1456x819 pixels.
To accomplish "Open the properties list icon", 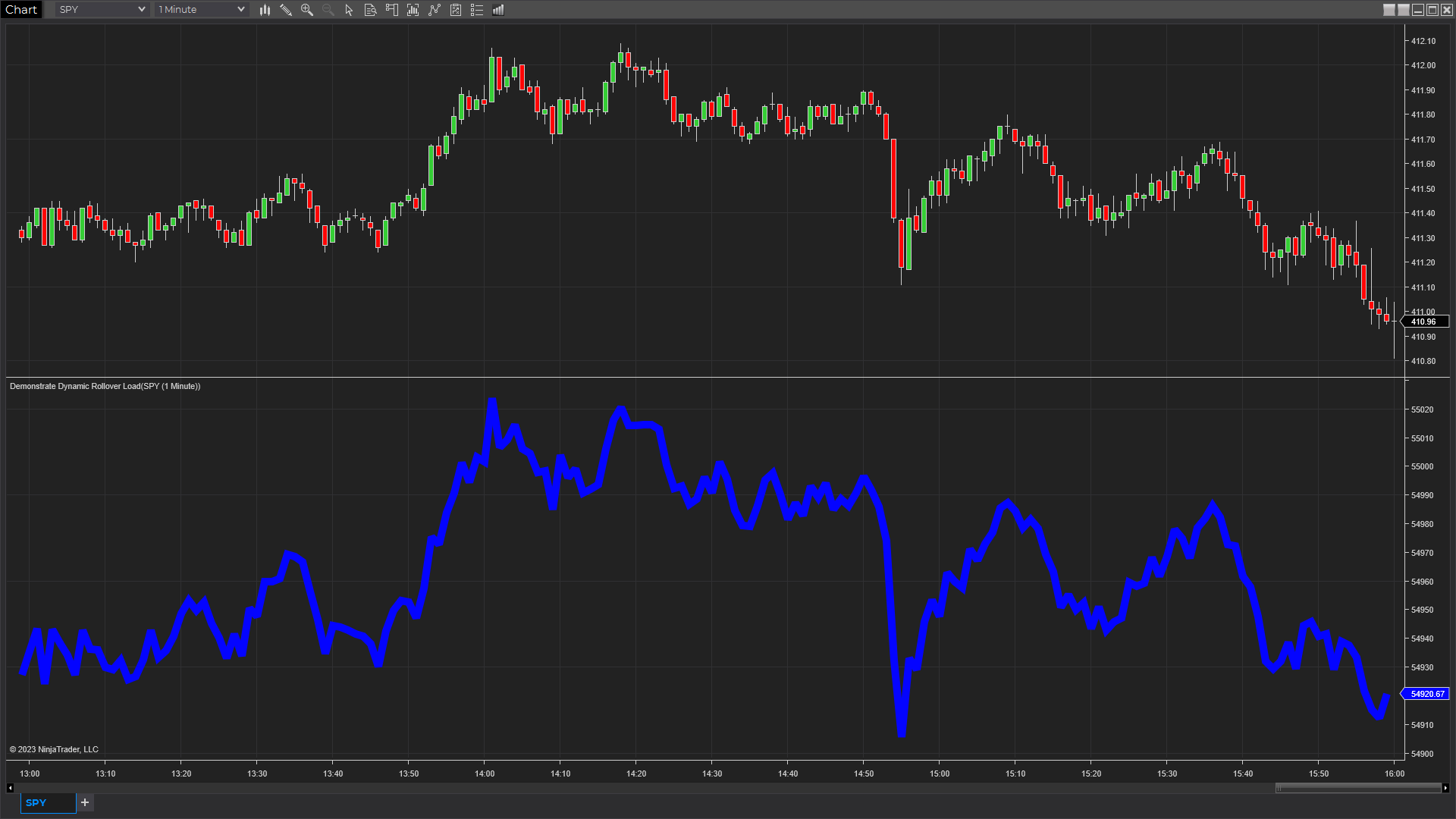I will coord(477,10).
